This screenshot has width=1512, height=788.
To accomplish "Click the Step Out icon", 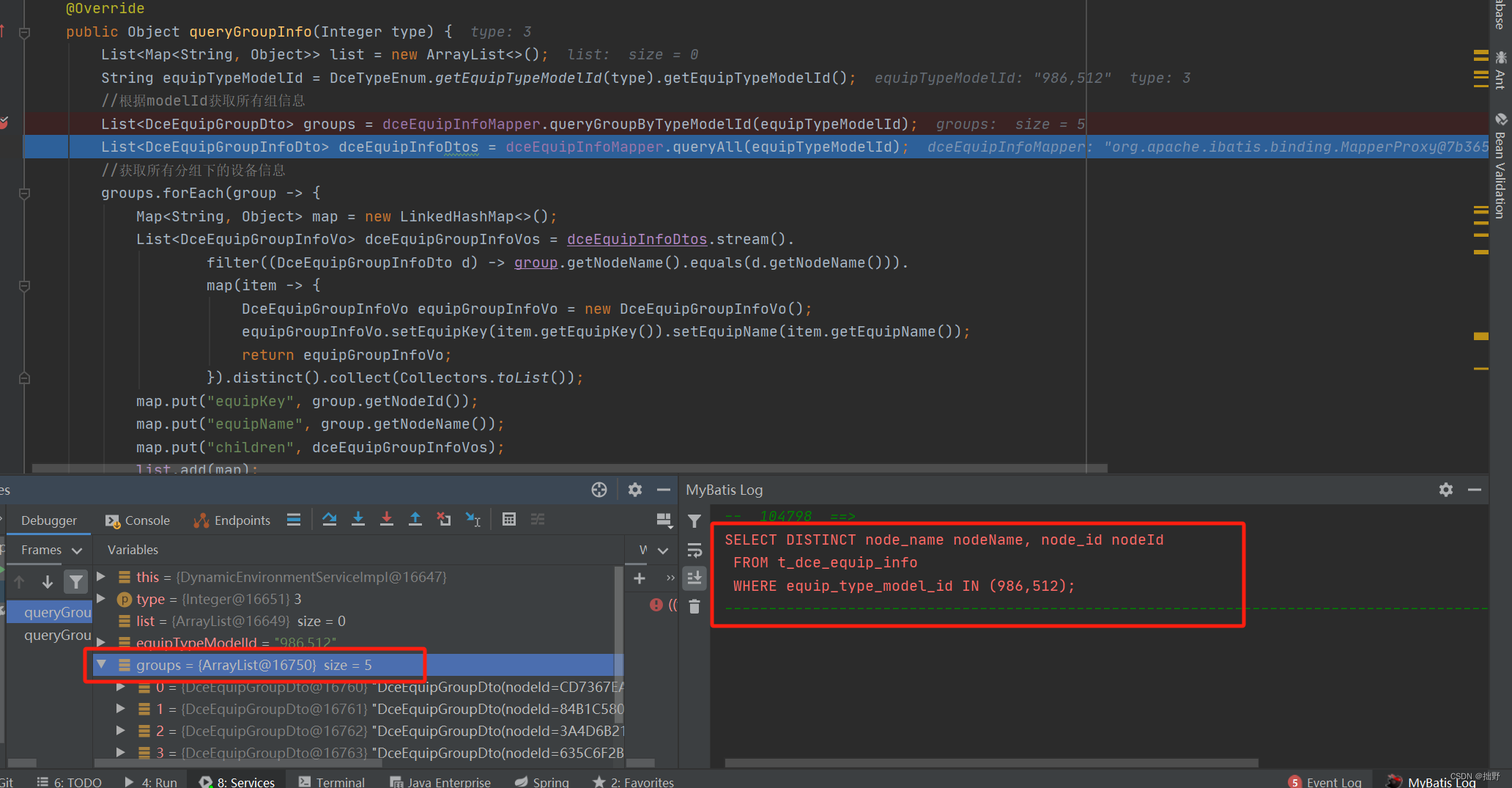I will coord(415,519).
